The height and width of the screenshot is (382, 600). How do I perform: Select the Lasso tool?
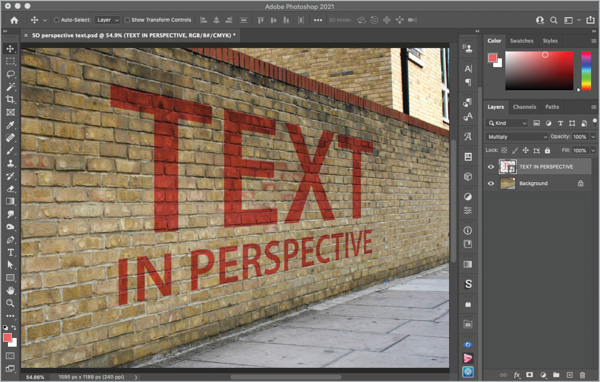tap(10, 74)
